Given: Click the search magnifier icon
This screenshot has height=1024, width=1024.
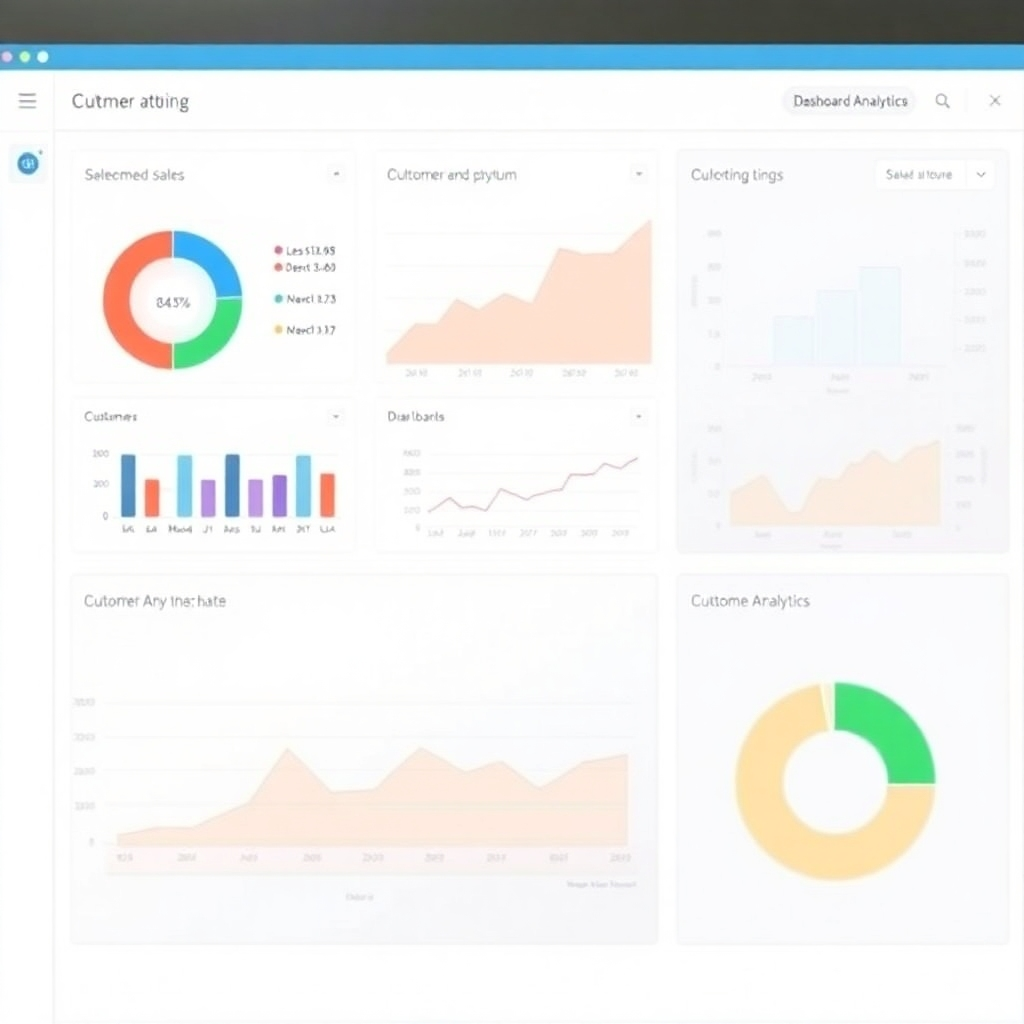Looking at the screenshot, I should click(941, 101).
